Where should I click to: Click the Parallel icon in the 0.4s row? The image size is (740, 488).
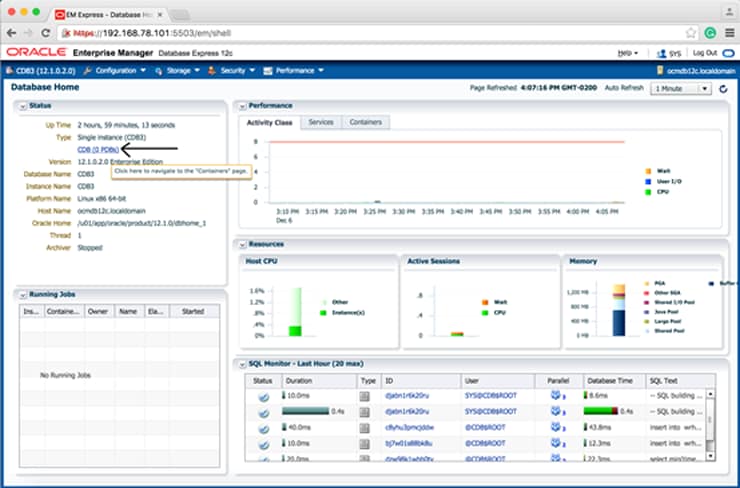coord(556,412)
